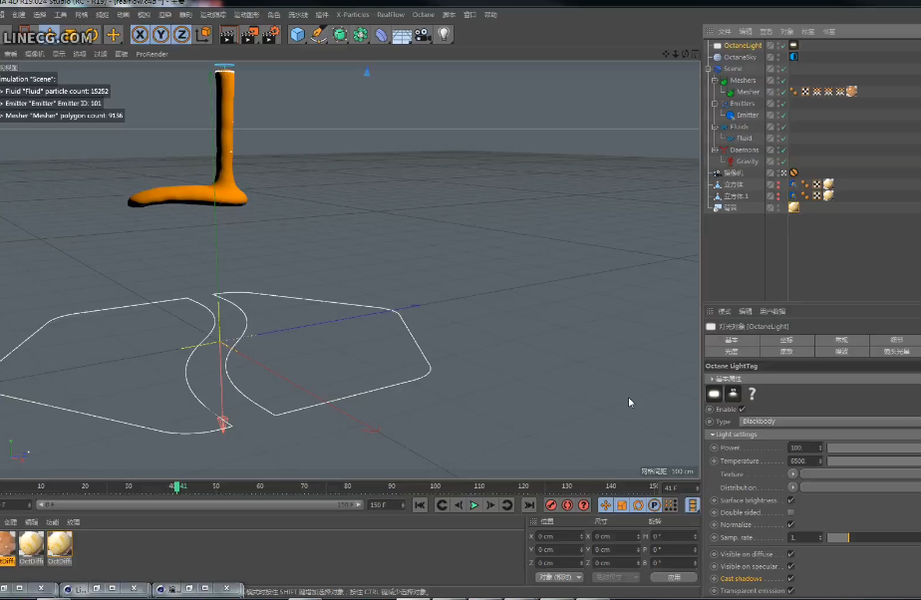The width and height of the screenshot is (921, 600).
Task: Toggle the Surface brightness checkbox
Action: [791, 500]
